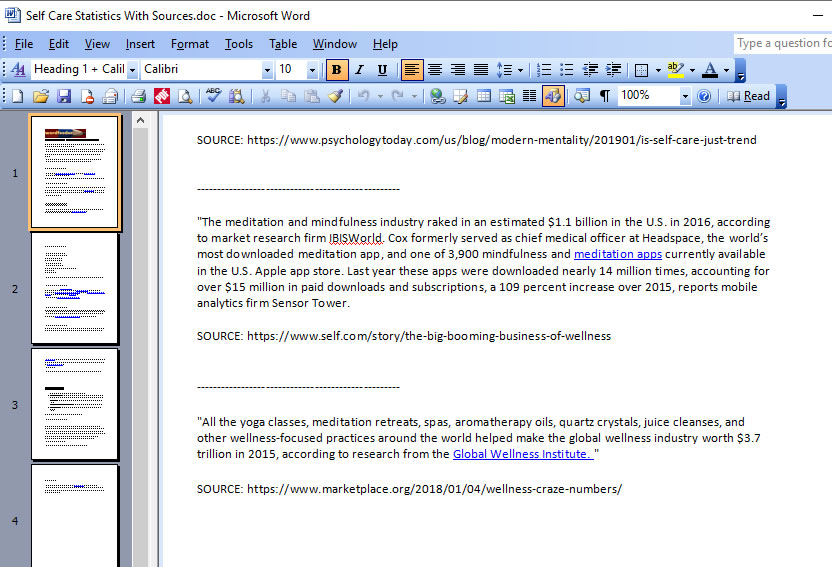The image size is (832, 567).
Task: Open the 100% zoom dropdown arrow
Action: [685, 96]
